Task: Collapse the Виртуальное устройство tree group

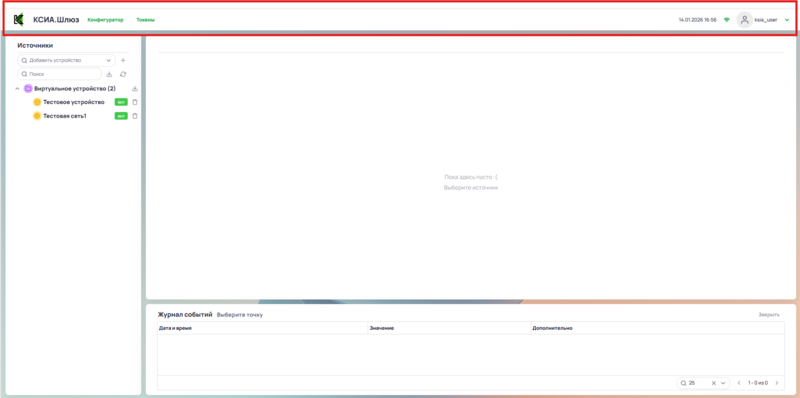Action: click(x=17, y=88)
